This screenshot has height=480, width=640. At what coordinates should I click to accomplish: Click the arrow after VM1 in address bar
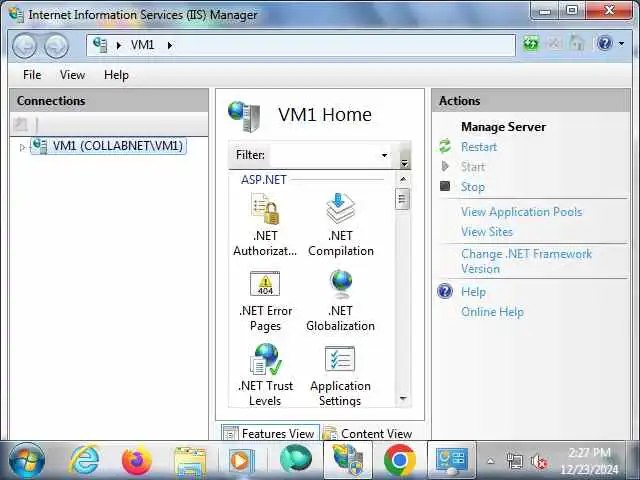[170, 45]
